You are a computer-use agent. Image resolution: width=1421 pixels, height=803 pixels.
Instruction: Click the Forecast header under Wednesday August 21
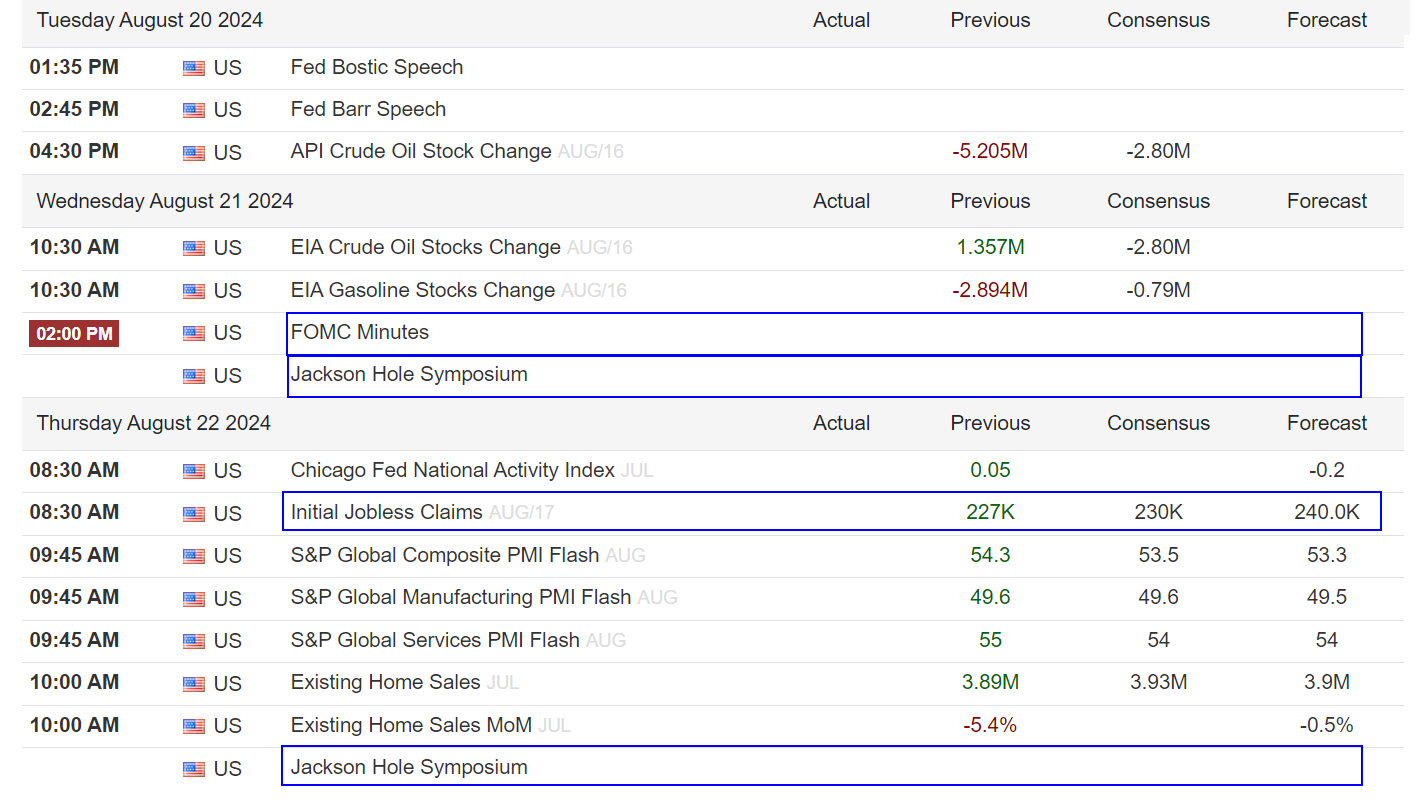click(x=1327, y=201)
